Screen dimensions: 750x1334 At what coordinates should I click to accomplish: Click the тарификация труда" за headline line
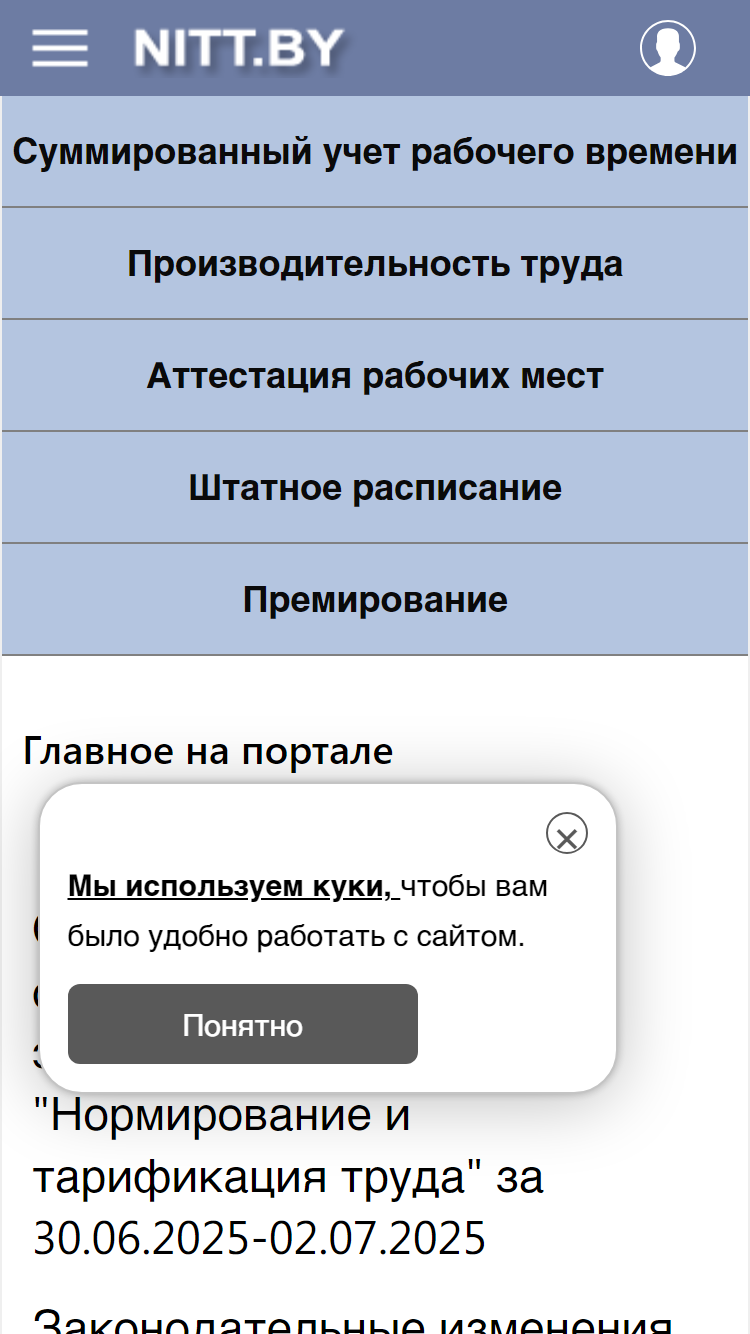288,1177
